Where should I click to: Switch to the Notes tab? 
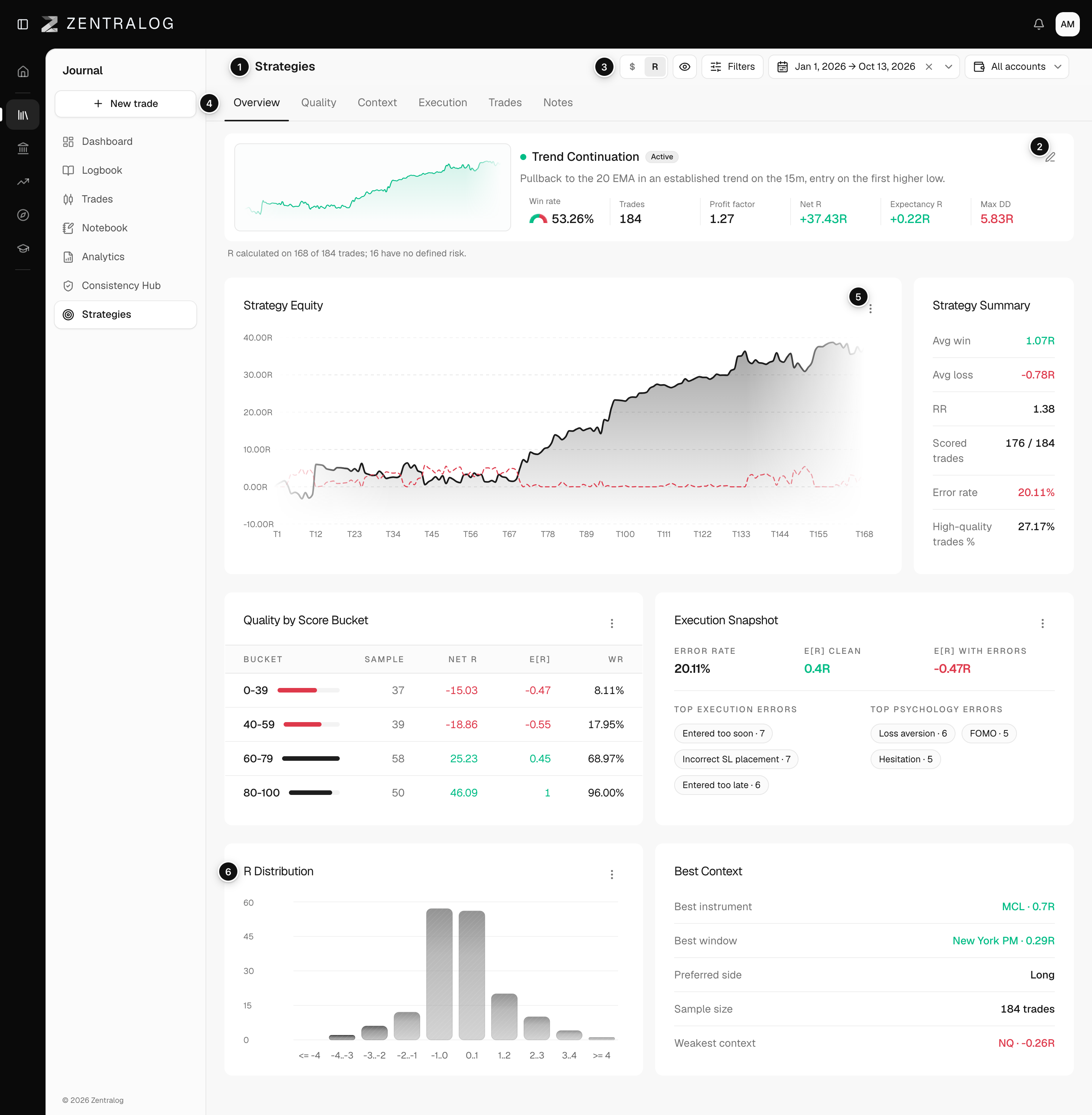click(x=557, y=103)
